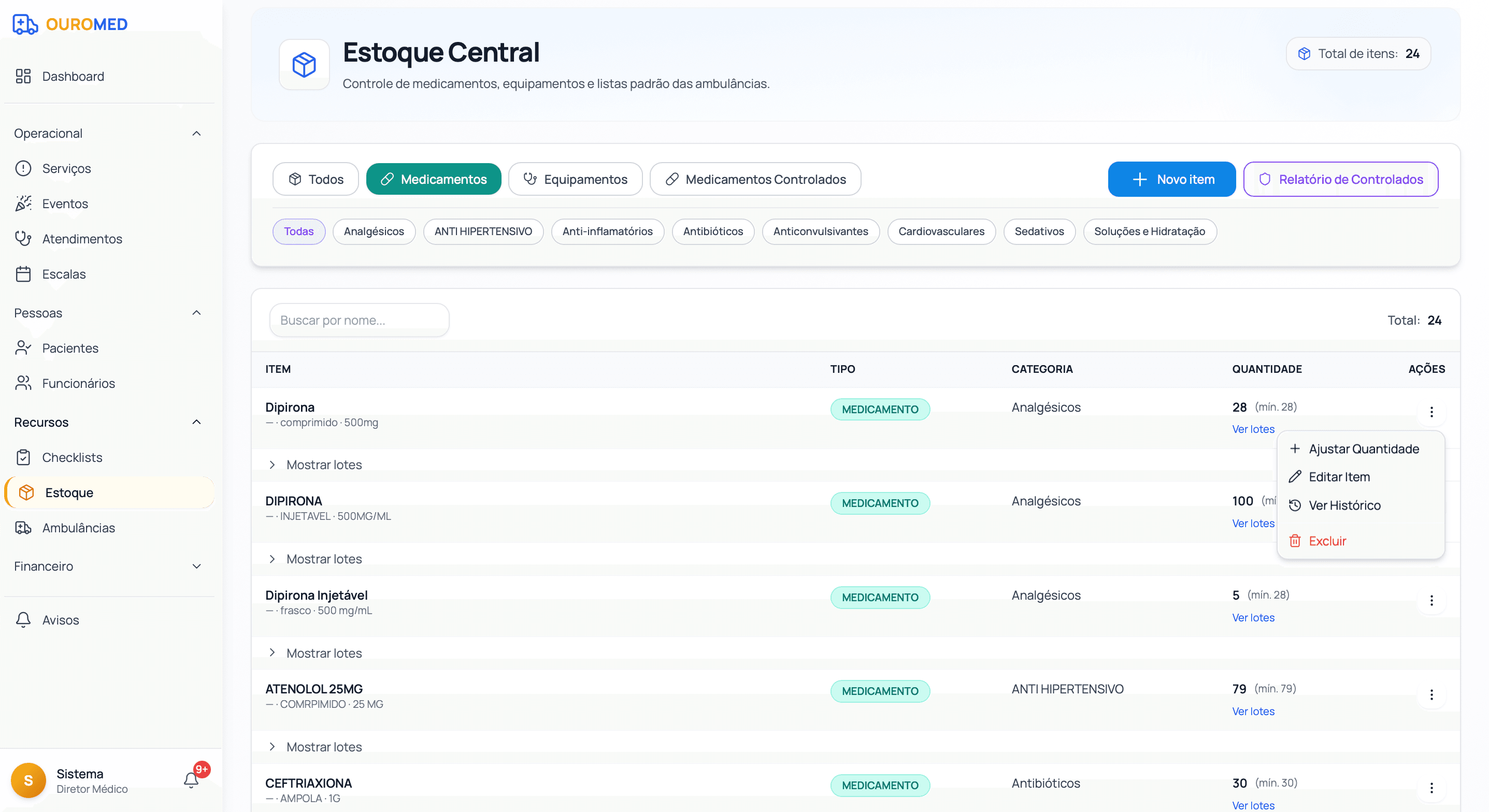Click the OuroMed ambulance logo icon
Screen dimensions: 1489x812
[25, 24]
